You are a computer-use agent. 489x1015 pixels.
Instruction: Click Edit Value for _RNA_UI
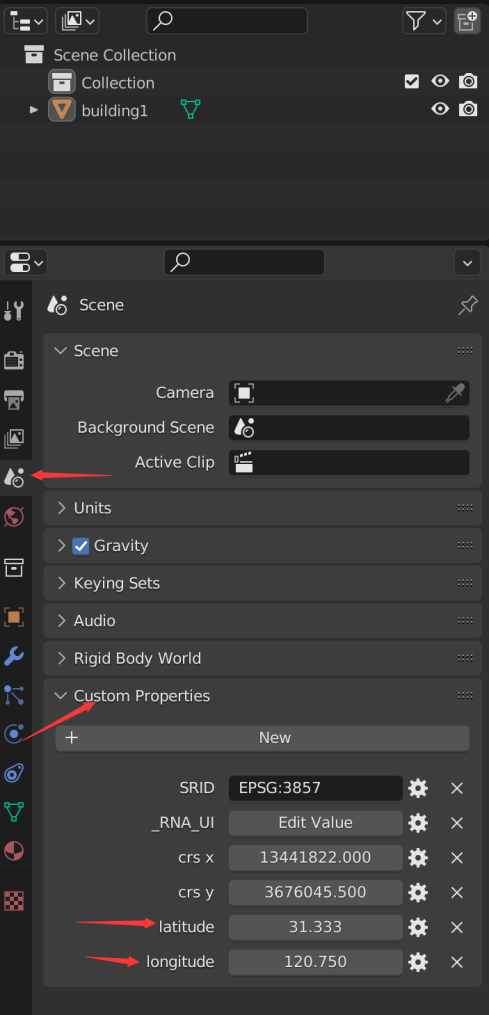point(315,823)
